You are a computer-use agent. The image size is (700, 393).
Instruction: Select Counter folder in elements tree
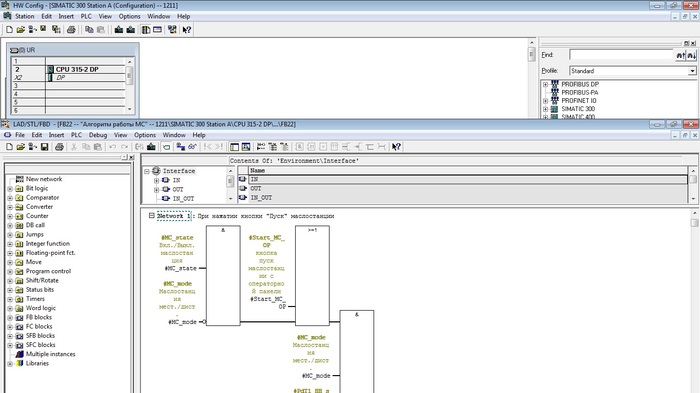pos(37,216)
